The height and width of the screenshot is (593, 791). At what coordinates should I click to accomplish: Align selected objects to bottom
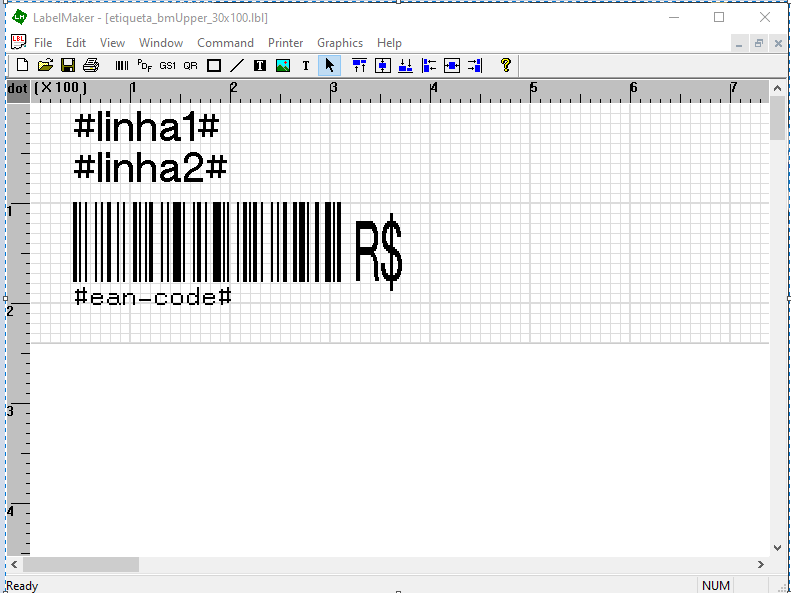tap(406, 66)
